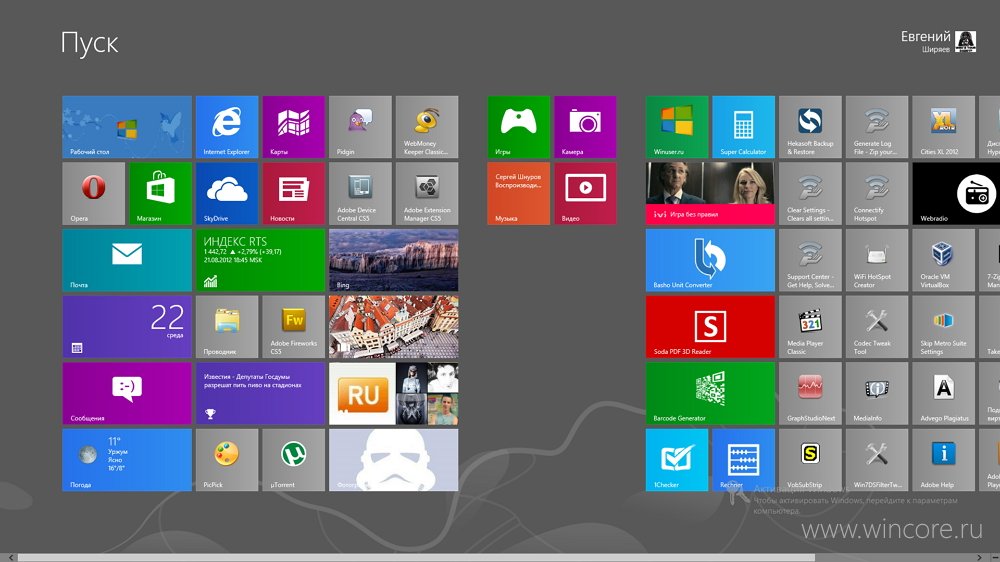
Task: Open the Winuser.ru tile
Action: click(x=677, y=127)
